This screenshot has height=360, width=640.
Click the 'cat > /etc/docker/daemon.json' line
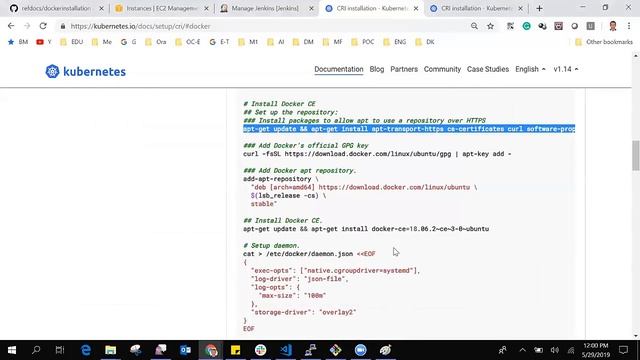tap(309, 254)
